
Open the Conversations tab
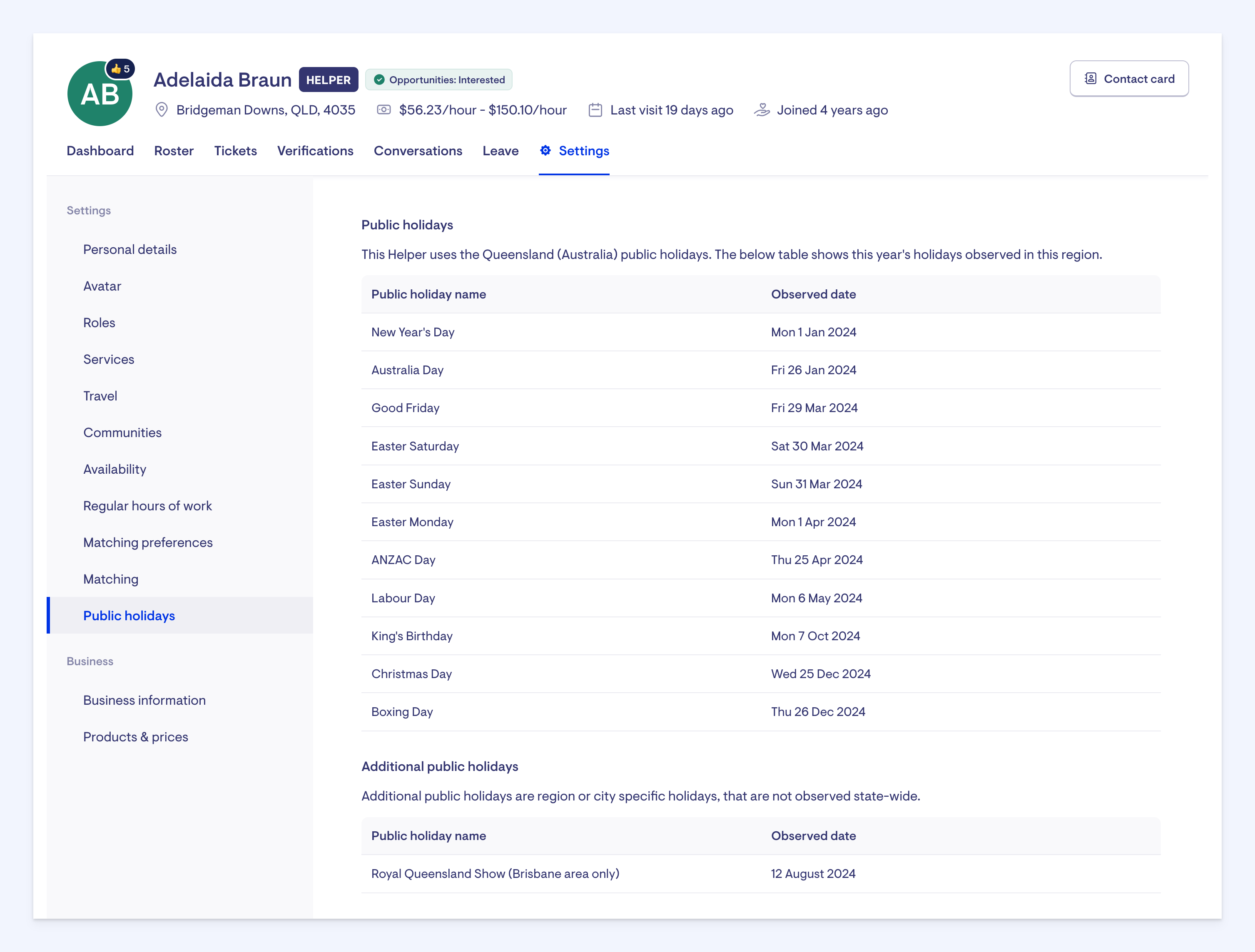418,151
